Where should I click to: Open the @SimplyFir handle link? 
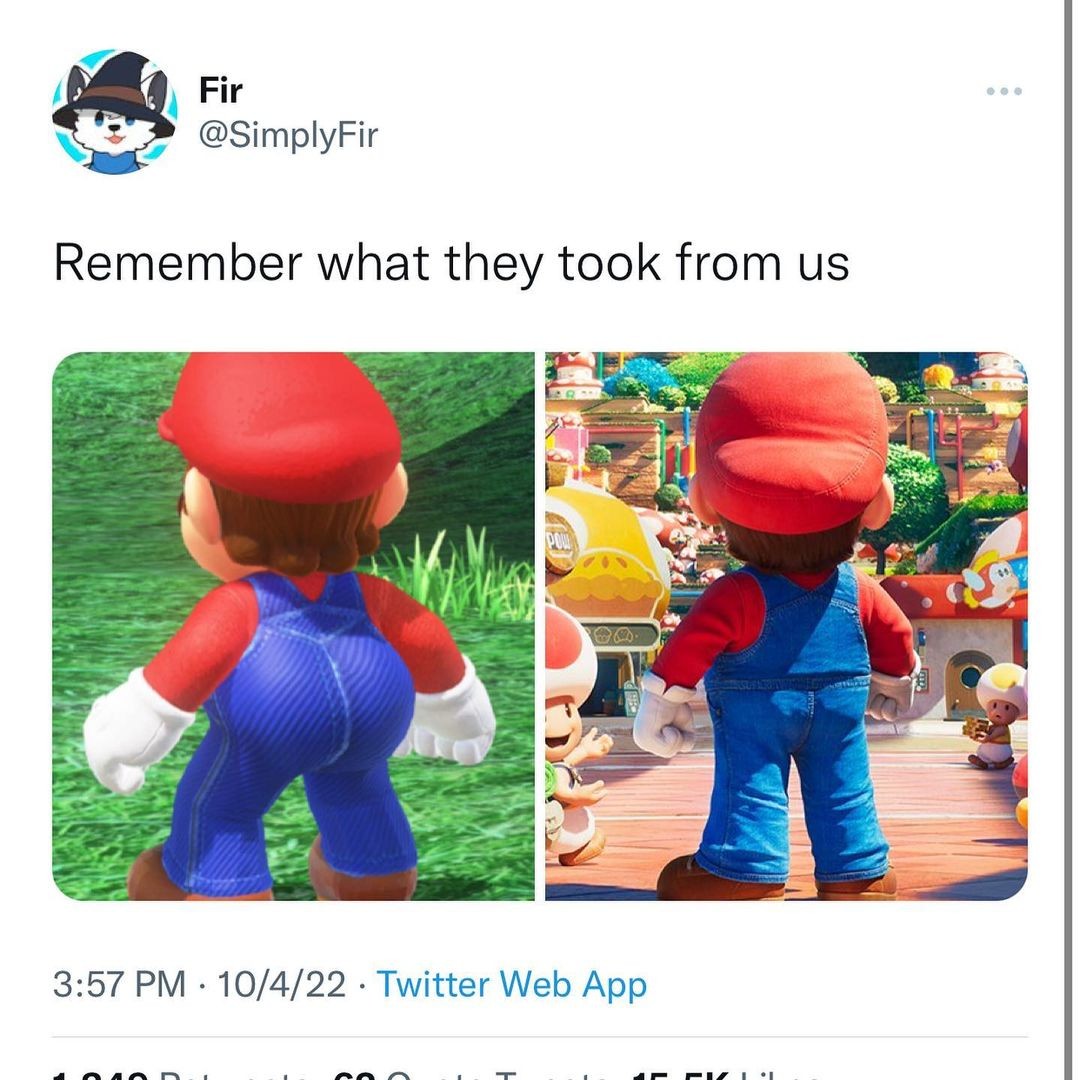click(x=288, y=134)
